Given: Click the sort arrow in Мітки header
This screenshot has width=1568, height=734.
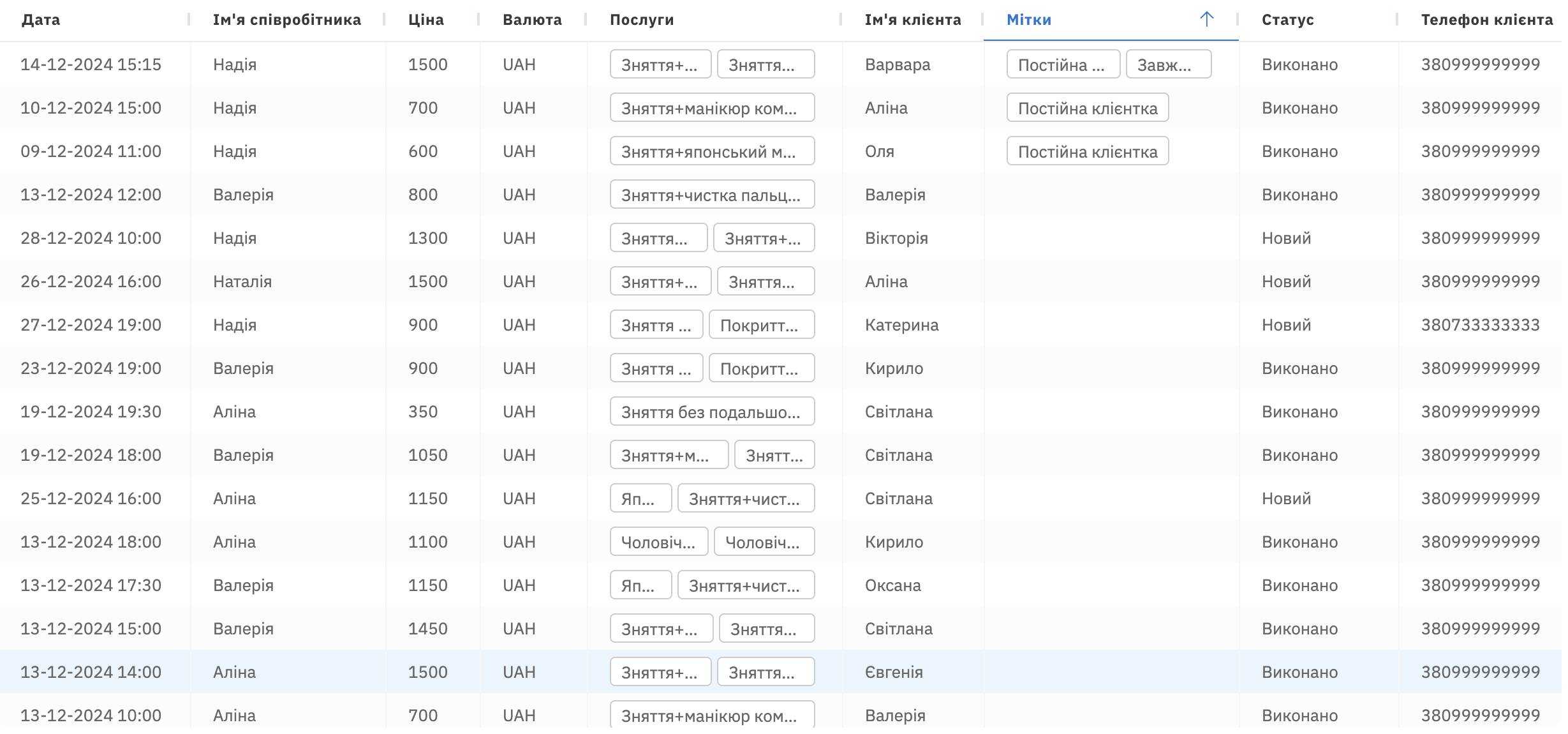Looking at the screenshot, I should click(1206, 19).
